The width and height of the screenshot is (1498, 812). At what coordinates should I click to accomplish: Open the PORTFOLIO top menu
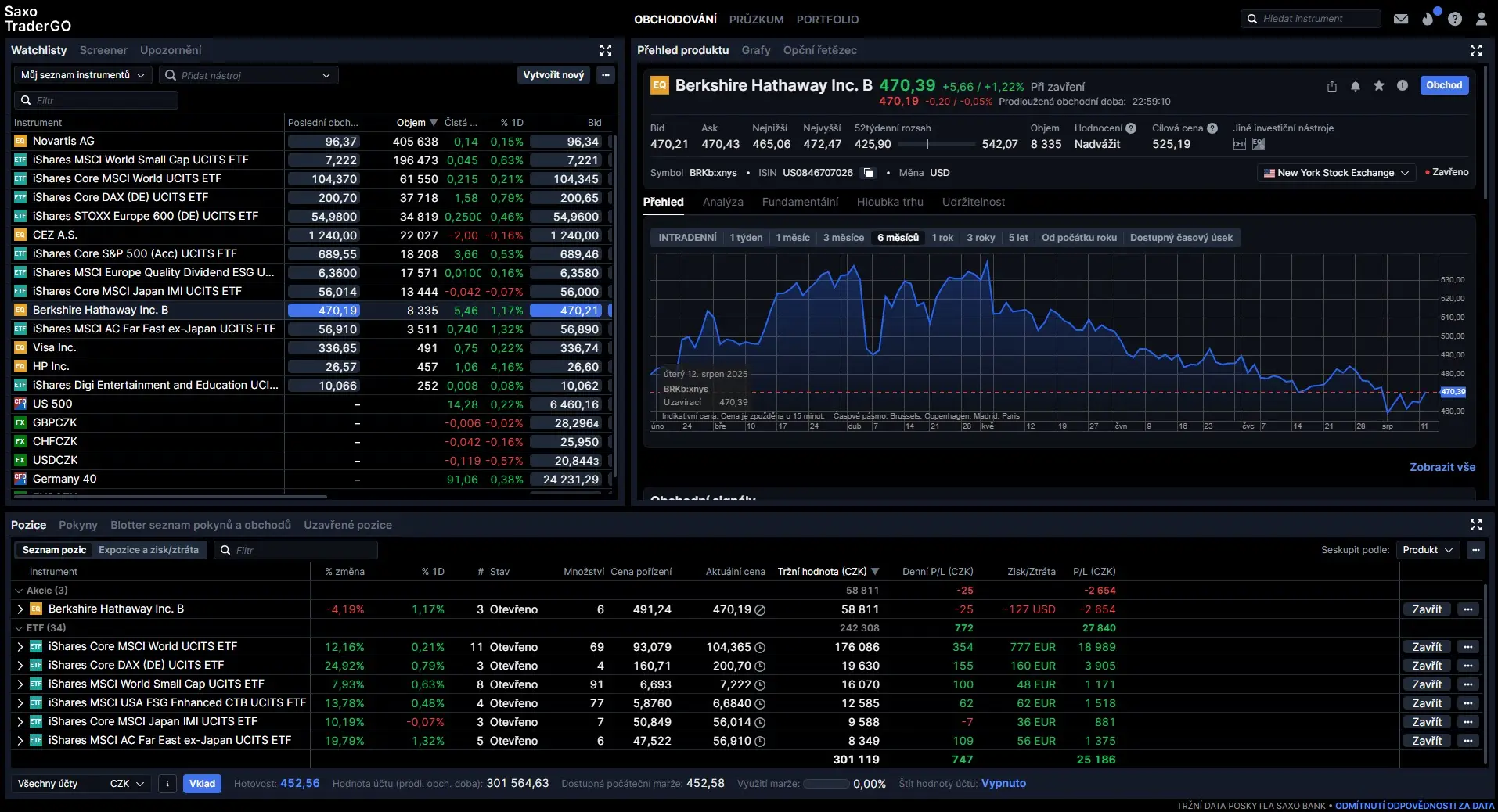coord(827,20)
